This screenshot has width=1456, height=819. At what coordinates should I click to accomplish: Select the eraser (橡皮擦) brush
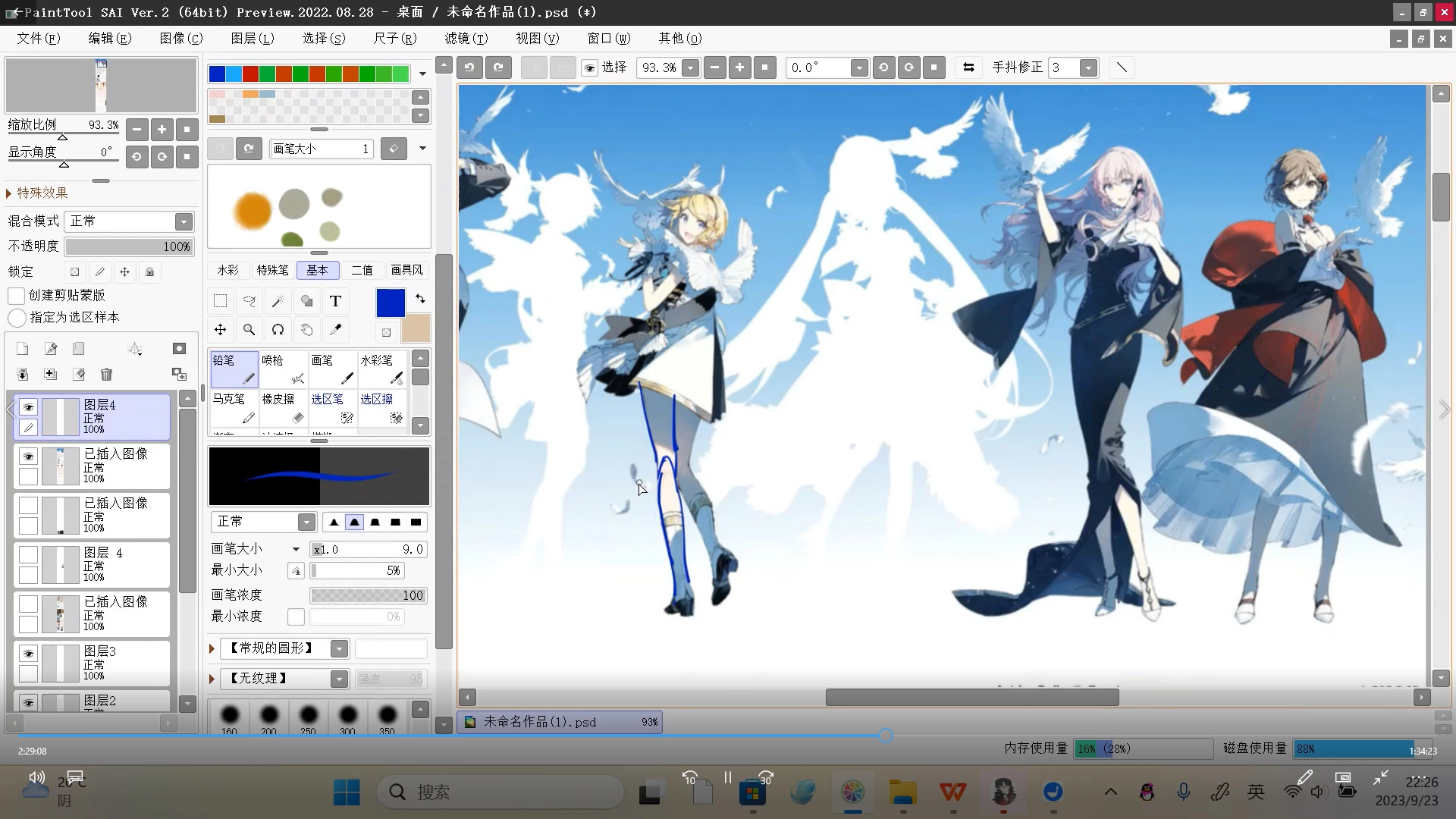(283, 407)
